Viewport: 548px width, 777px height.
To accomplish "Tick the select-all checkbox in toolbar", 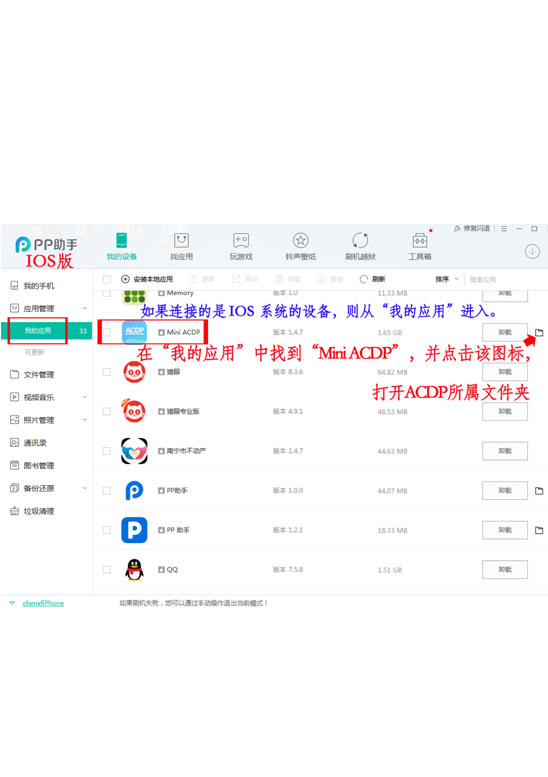I will (107, 279).
